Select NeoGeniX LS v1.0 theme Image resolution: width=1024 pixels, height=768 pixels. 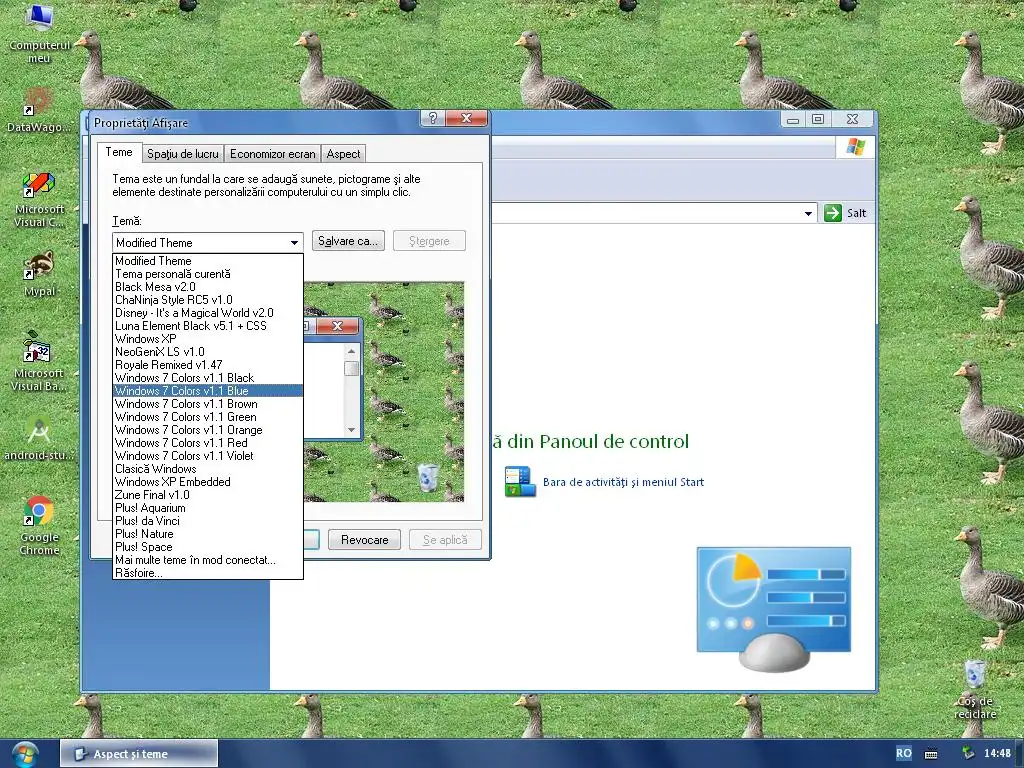click(208, 352)
